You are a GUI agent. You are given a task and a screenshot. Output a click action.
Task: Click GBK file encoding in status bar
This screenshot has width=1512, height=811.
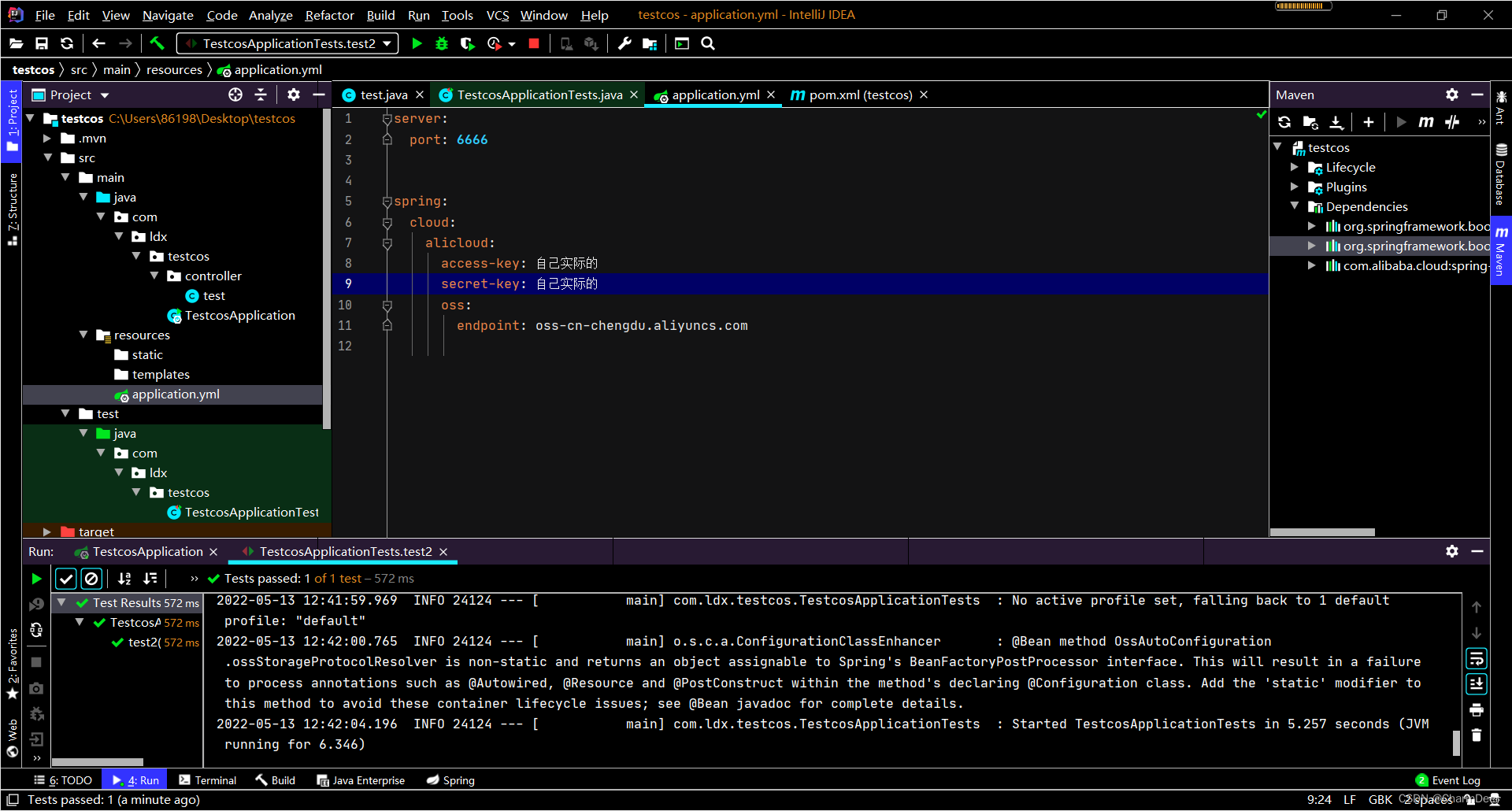coord(1380,800)
